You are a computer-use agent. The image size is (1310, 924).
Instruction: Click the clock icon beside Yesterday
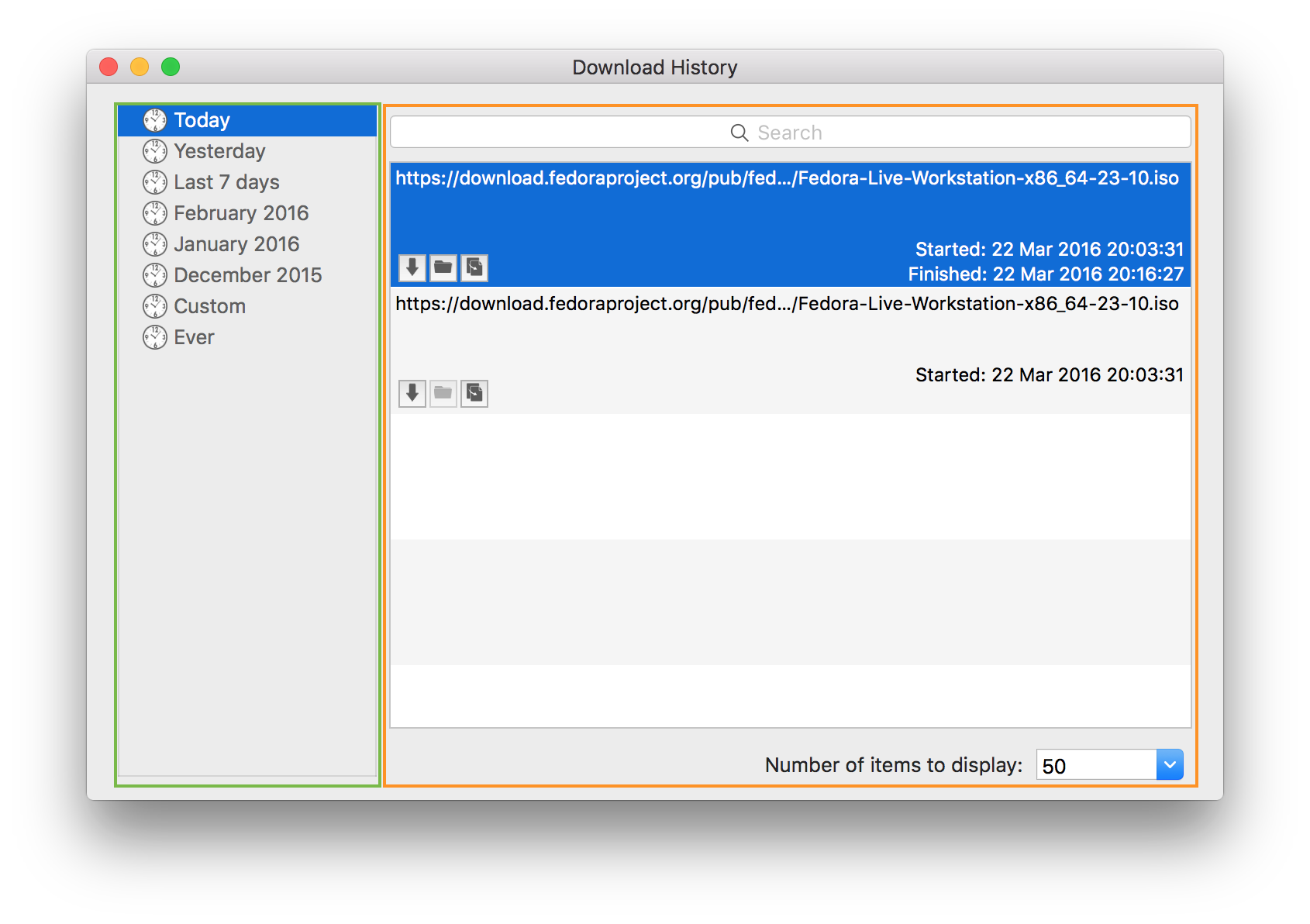pos(153,150)
